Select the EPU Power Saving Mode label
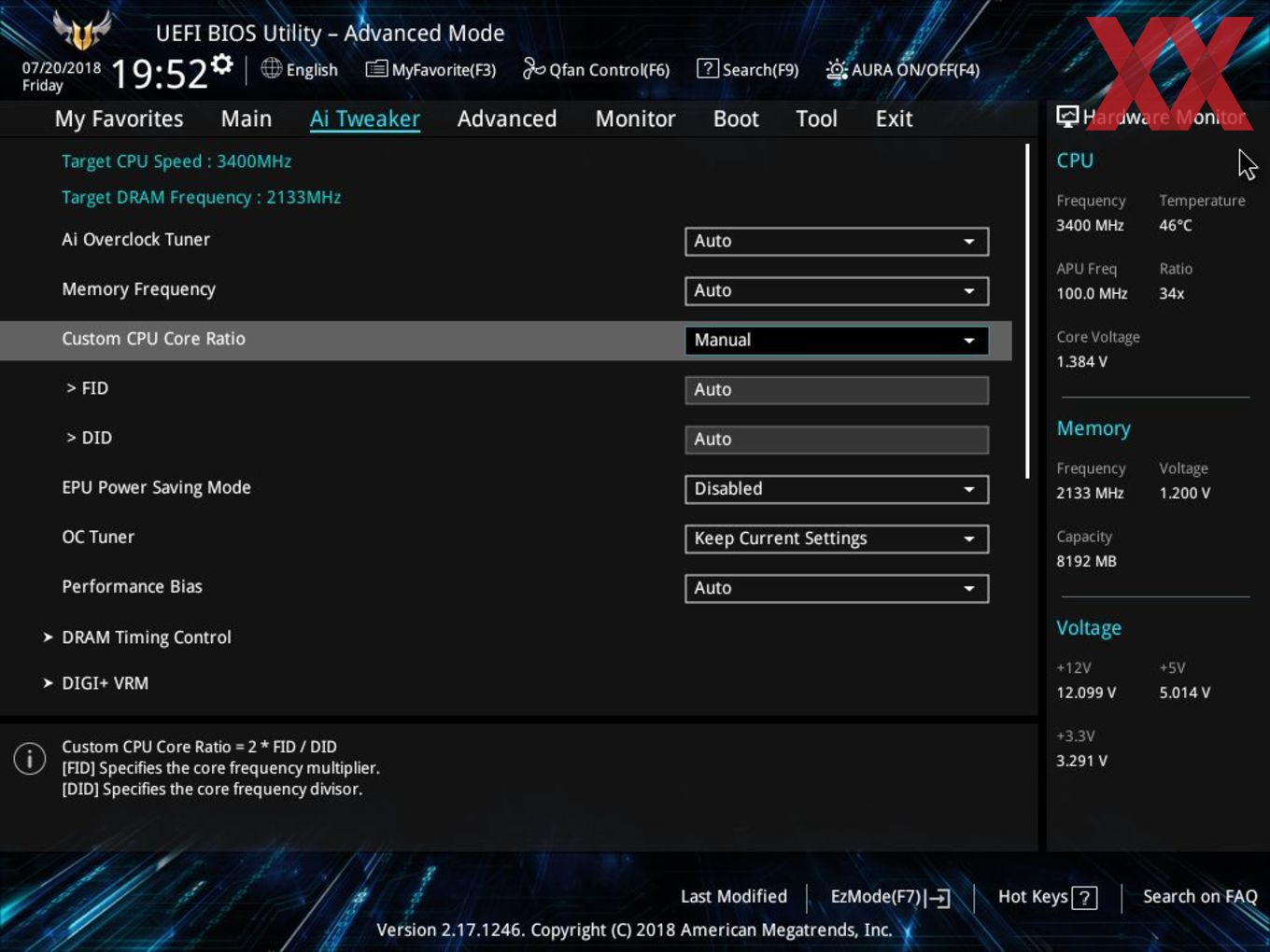Screen dimensions: 1270x952 click(x=157, y=487)
